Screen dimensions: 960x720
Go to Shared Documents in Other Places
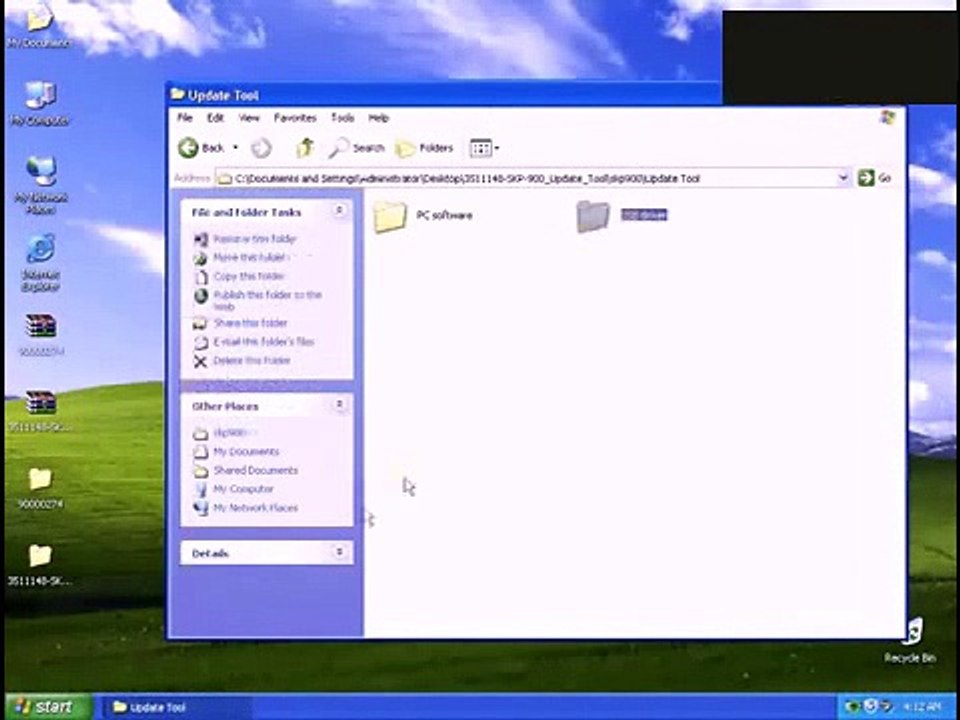point(246,470)
